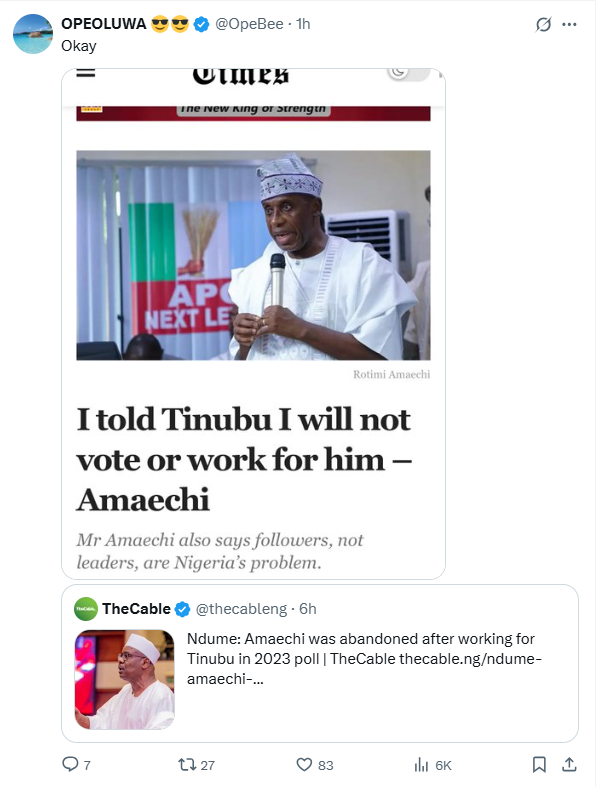This screenshot has height=787, width=598.
Task: Open TheCable's round green avatar
Action: point(86,609)
